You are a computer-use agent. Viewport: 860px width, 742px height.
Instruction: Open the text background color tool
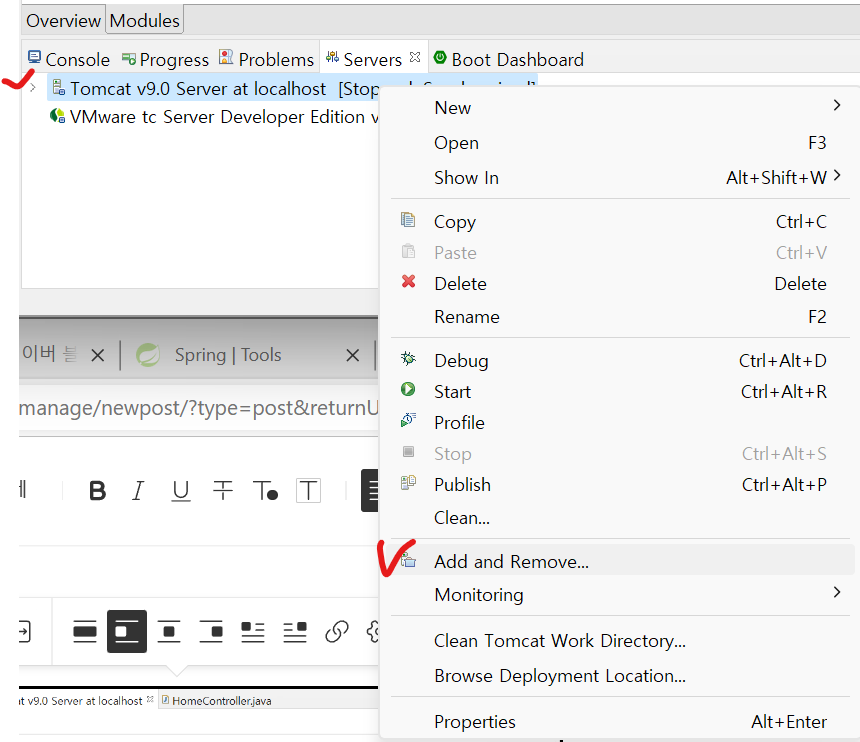tap(308, 490)
